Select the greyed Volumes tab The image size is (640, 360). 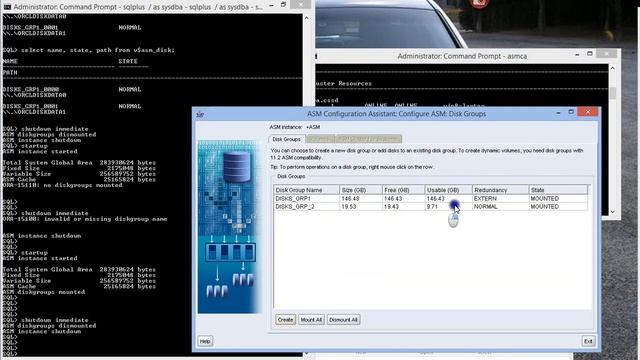320,139
